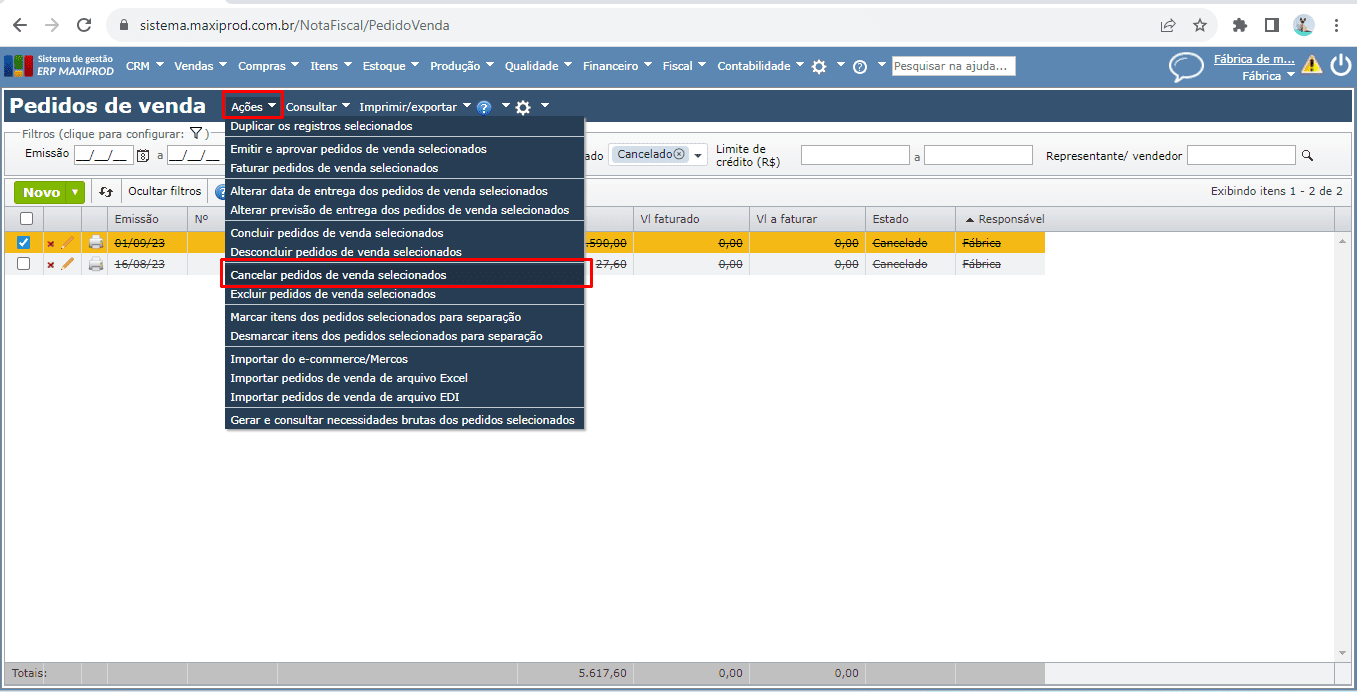The width and height of the screenshot is (1357, 692).
Task: Open the page settings gear icon
Action: point(523,107)
